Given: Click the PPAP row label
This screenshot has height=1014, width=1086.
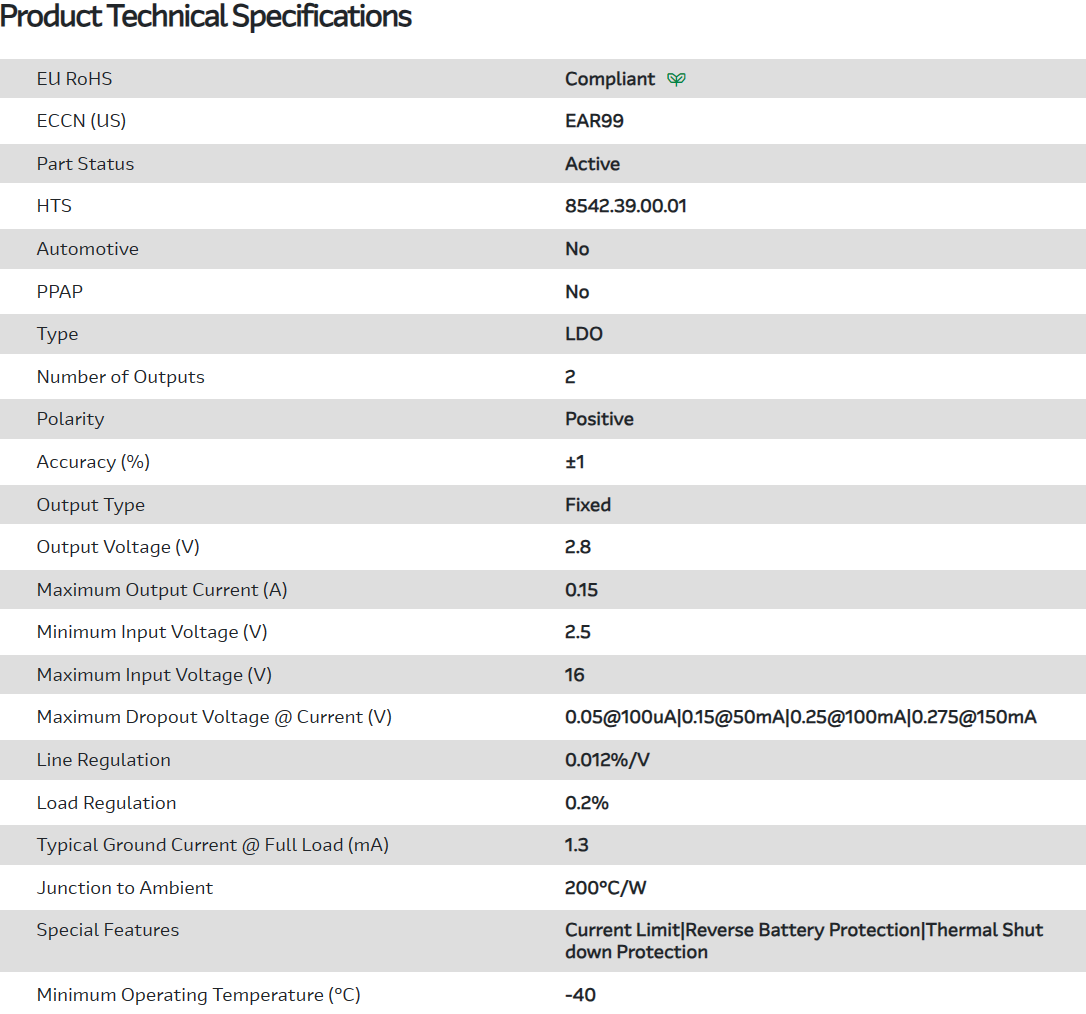Looking at the screenshot, I should pos(60,292).
